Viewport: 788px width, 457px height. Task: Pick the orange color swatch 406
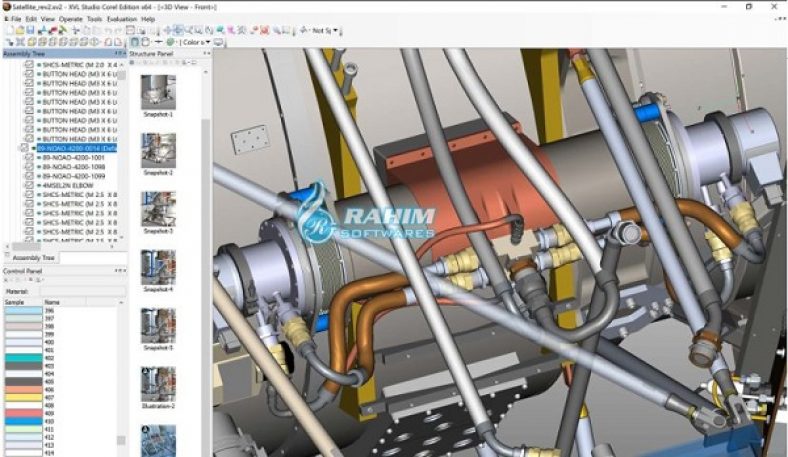pos(23,390)
